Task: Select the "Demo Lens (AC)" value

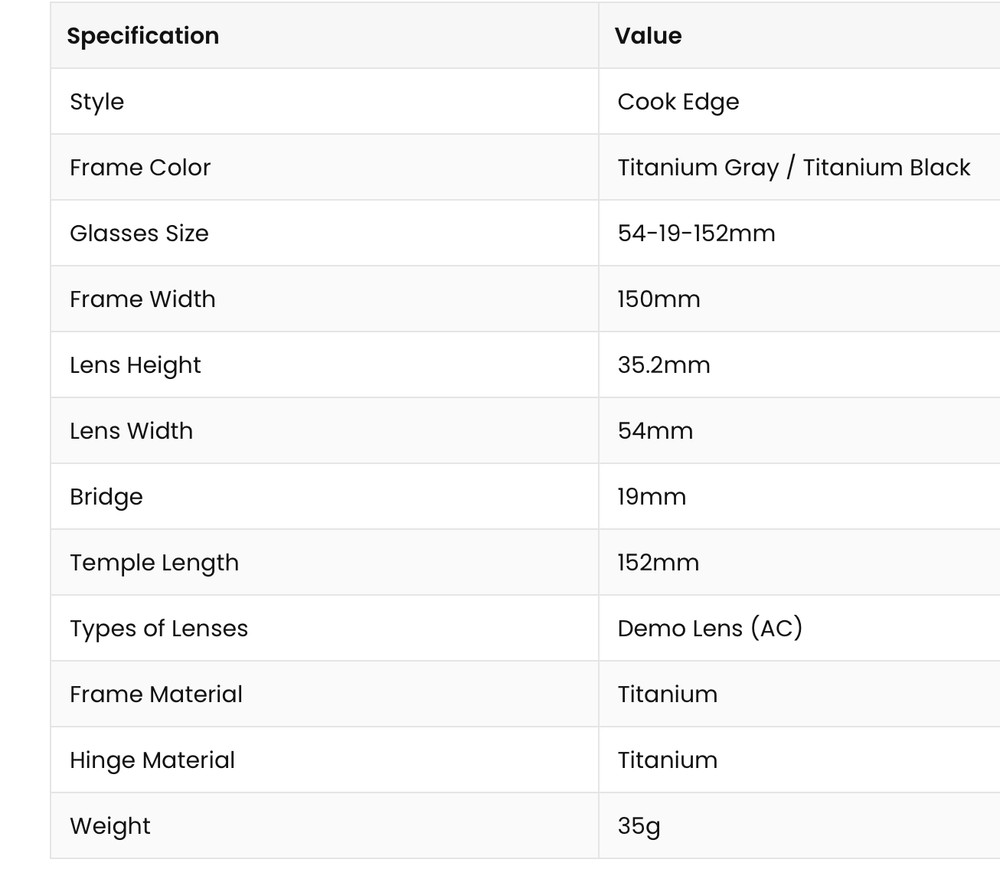Action: tap(709, 629)
